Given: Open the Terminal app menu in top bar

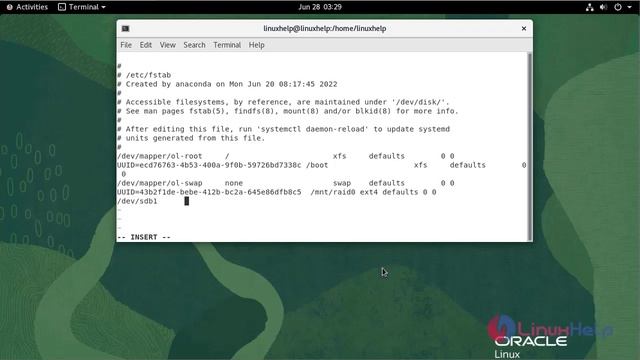Looking at the screenshot, I should [82, 7].
